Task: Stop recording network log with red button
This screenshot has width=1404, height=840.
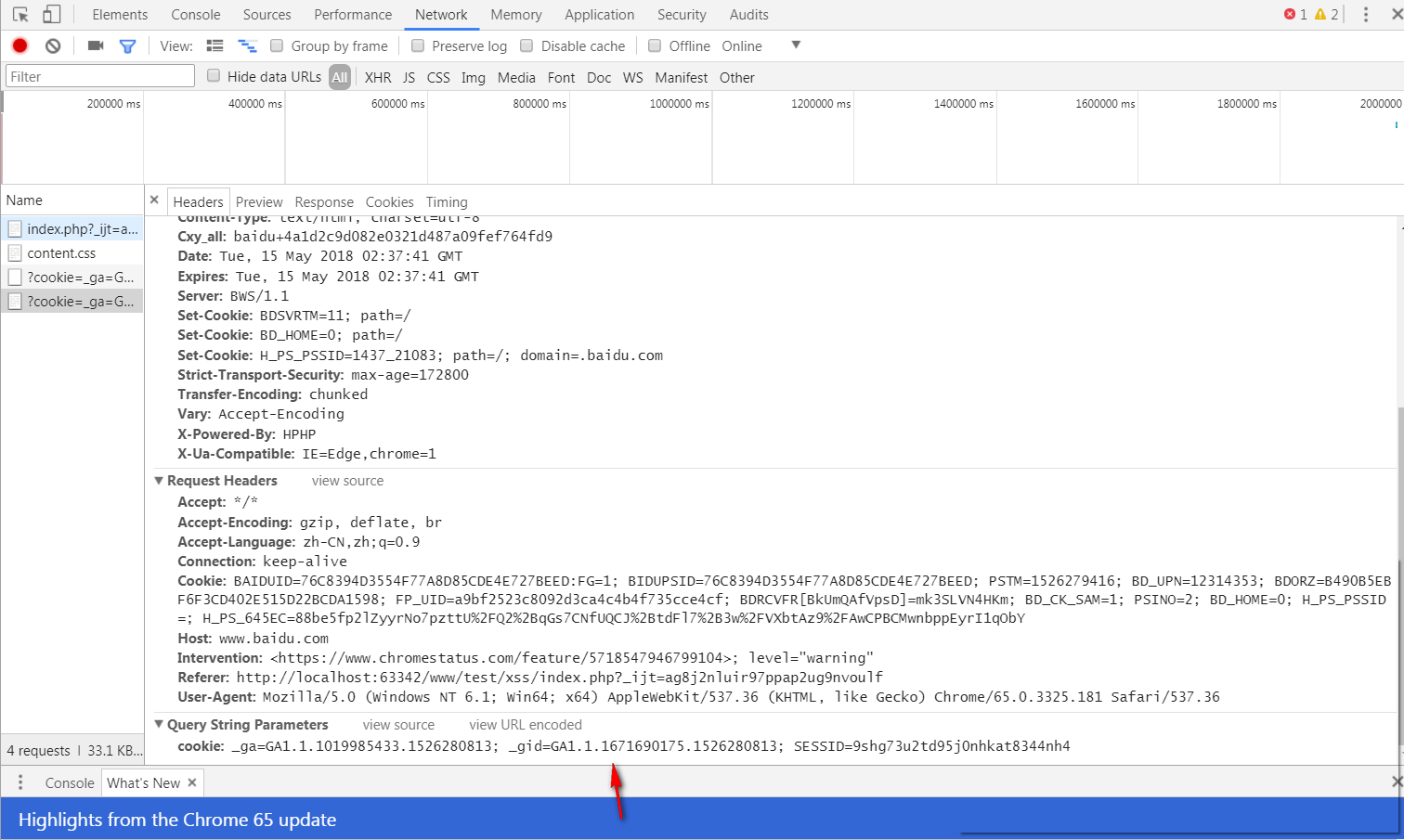Action: coord(19,45)
